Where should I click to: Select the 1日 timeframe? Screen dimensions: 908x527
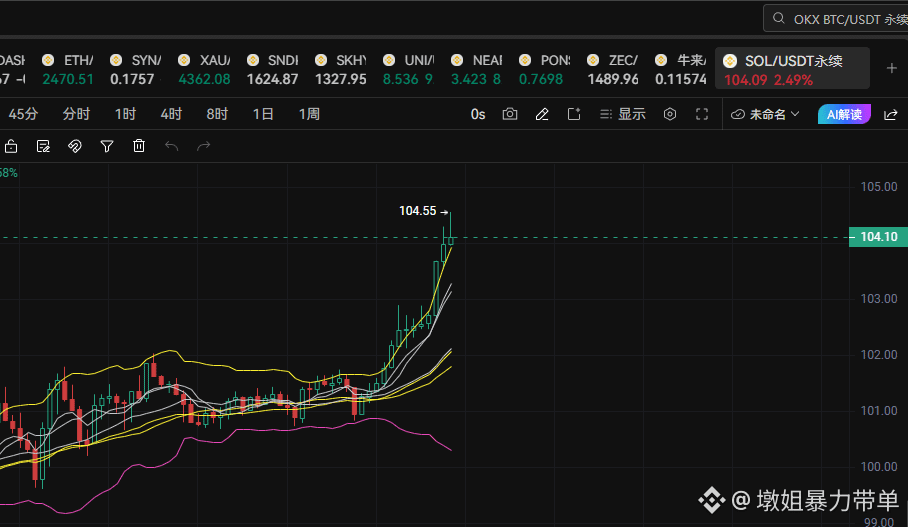coord(263,114)
